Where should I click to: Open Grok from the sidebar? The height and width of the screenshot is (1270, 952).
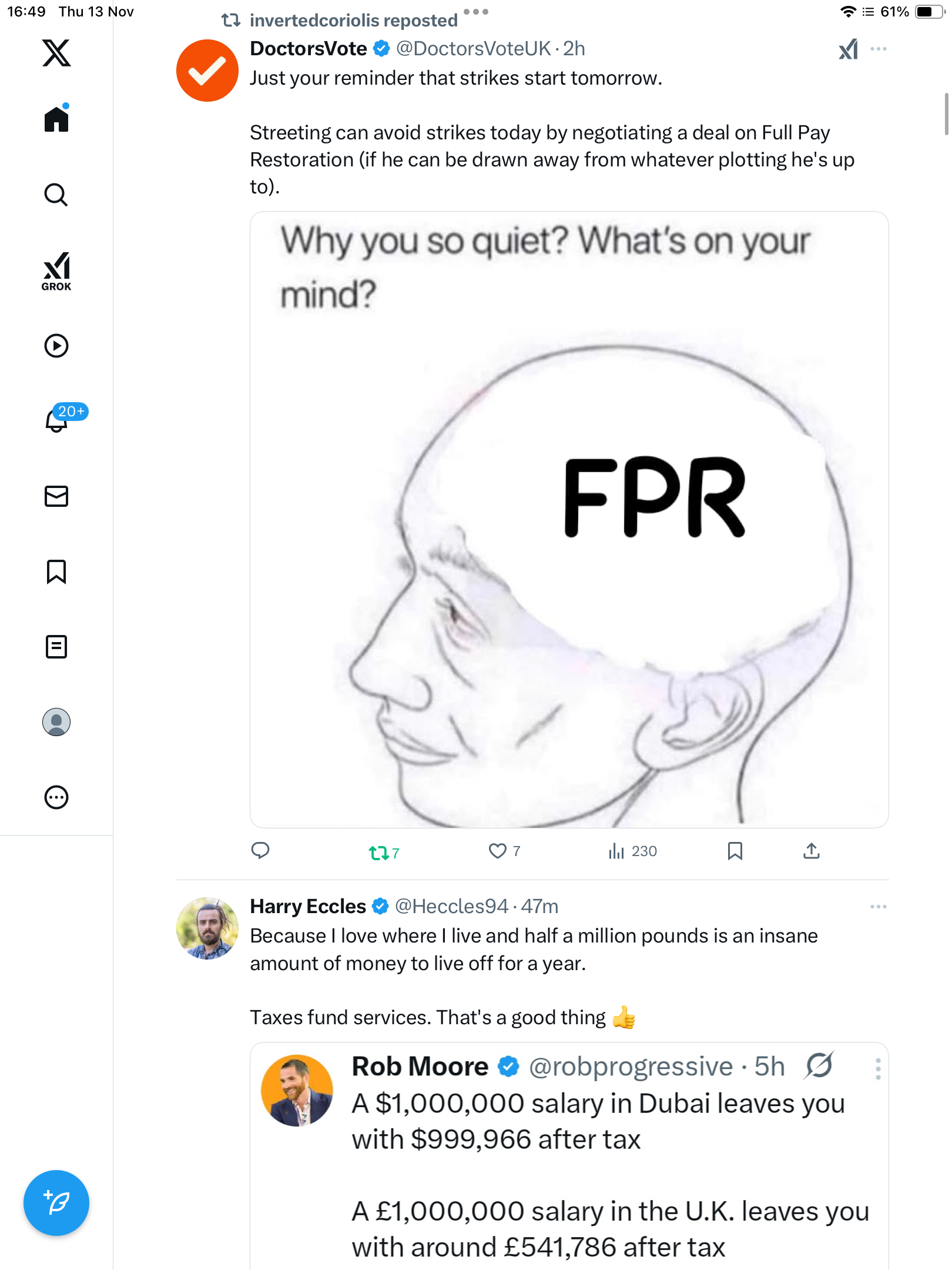[56, 271]
